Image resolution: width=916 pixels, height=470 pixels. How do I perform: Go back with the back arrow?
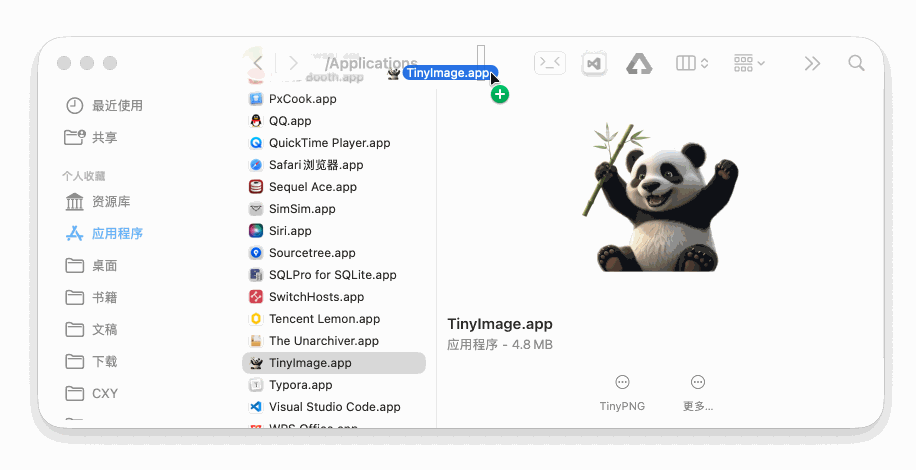point(258,63)
